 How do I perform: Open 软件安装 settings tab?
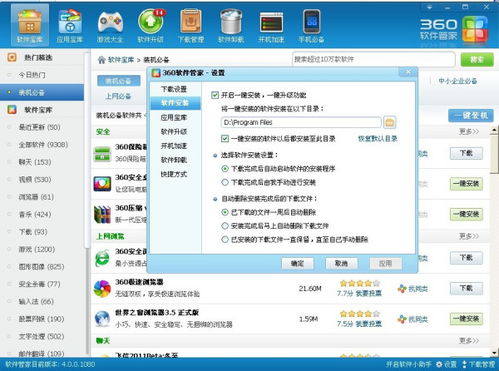[175, 103]
